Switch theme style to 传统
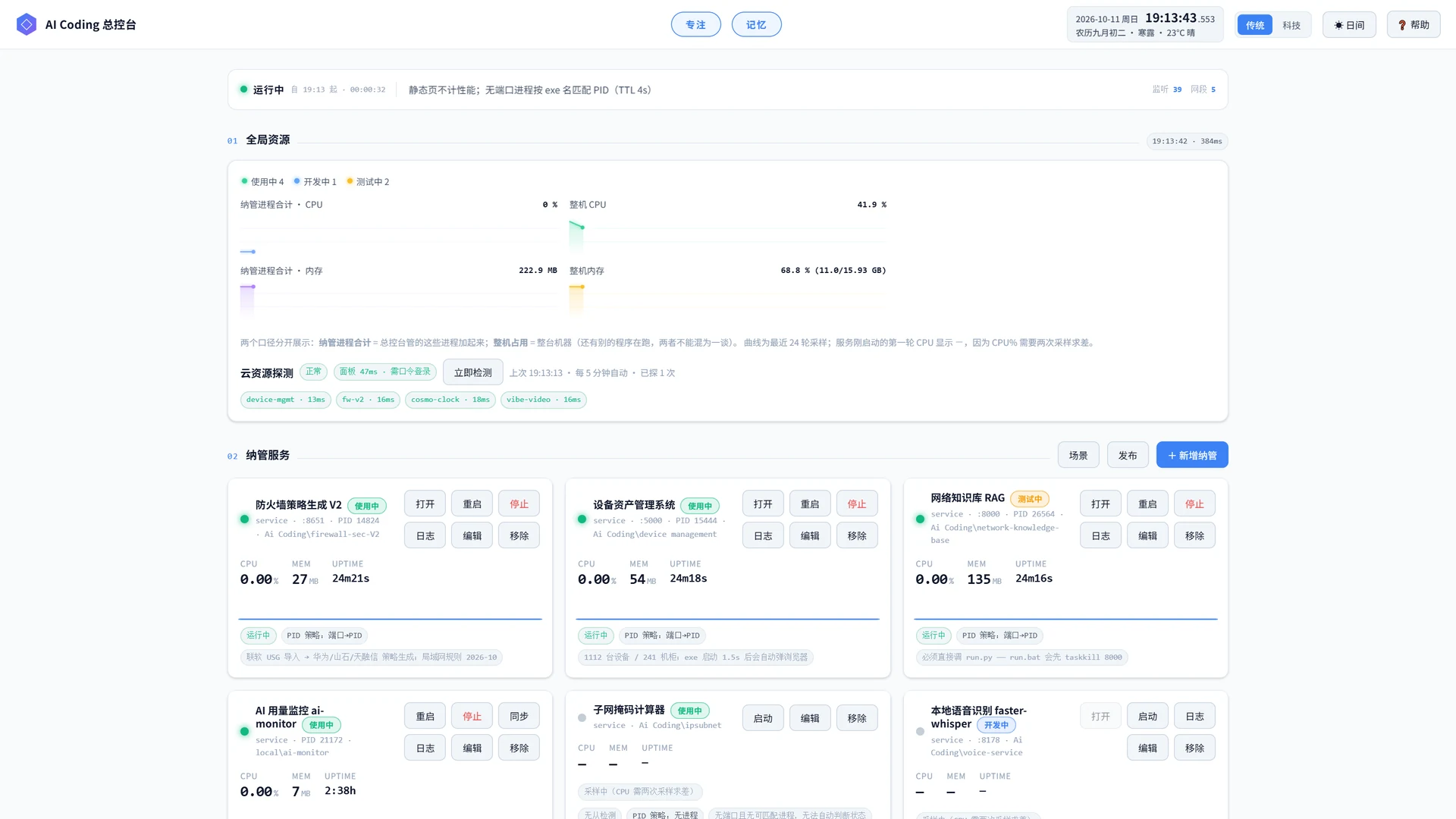This screenshot has width=1456, height=819. (1255, 25)
